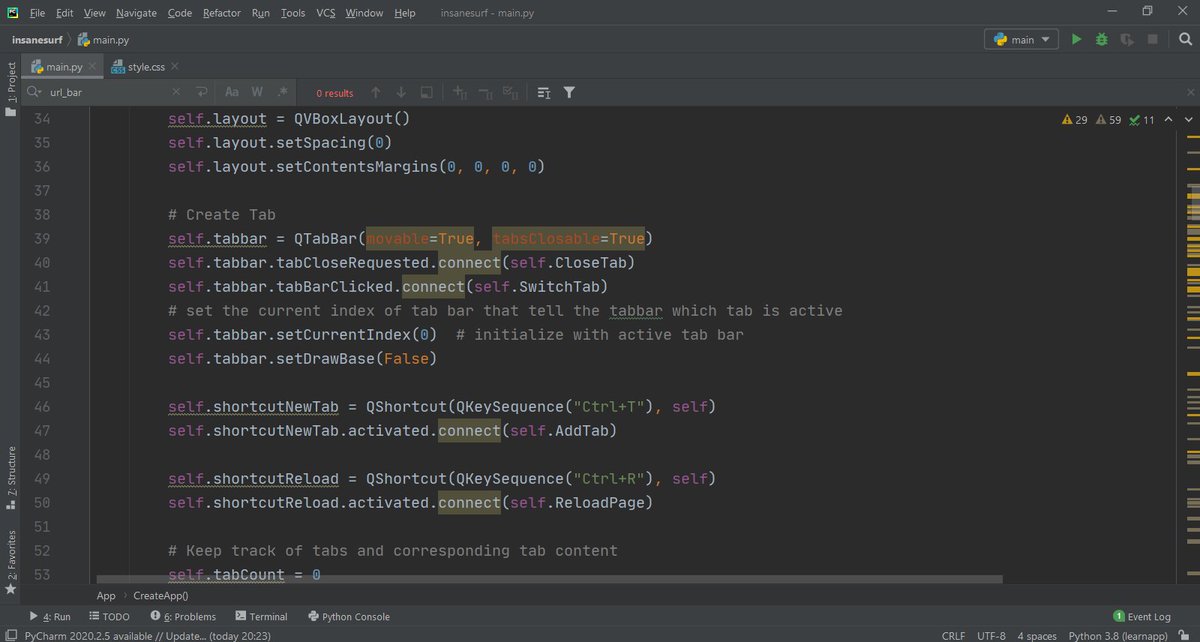Open search history via magnifier in find bar

(x=35, y=92)
